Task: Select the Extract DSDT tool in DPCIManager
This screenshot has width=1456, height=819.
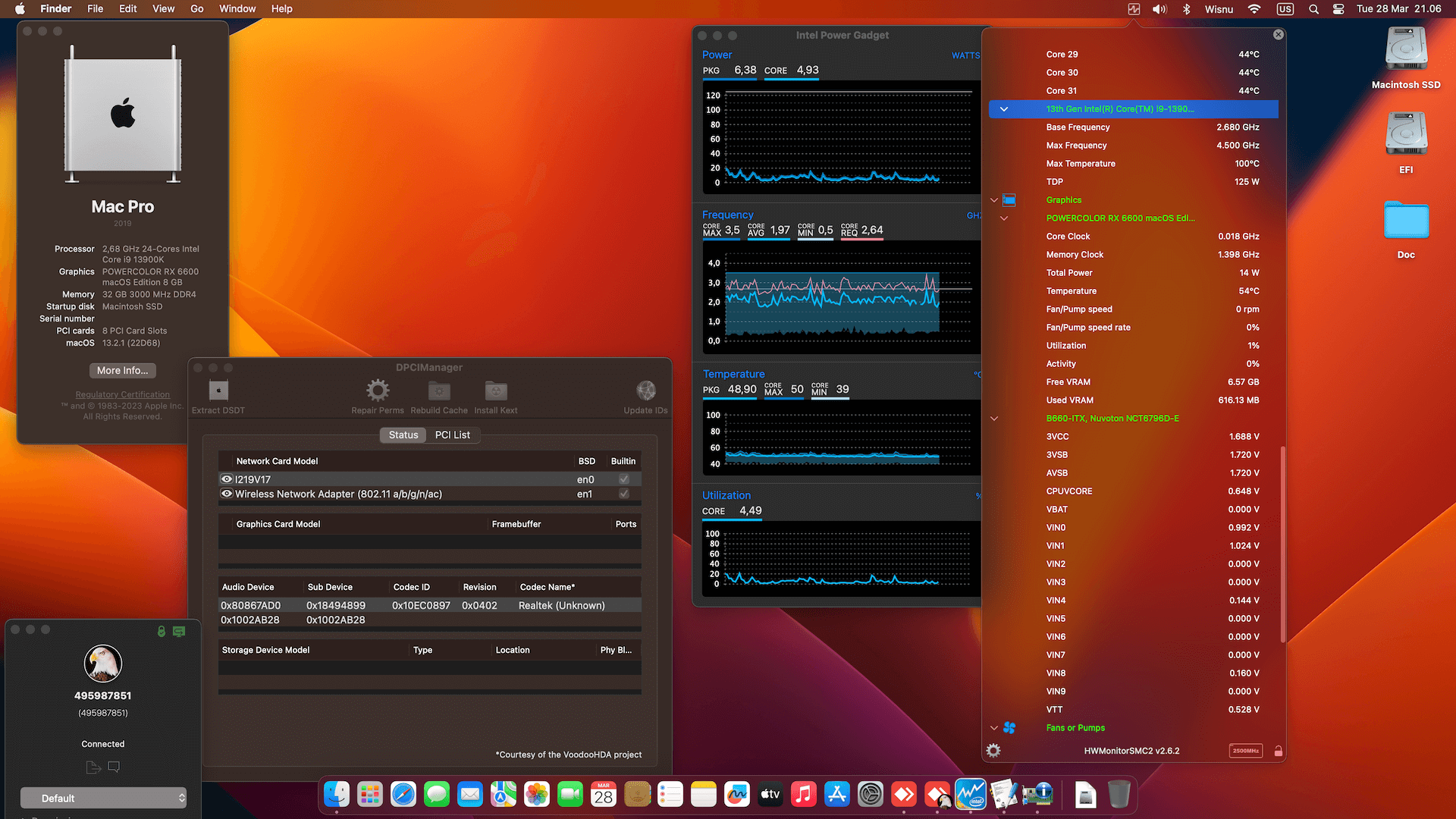Action: [x=218, y=391]
